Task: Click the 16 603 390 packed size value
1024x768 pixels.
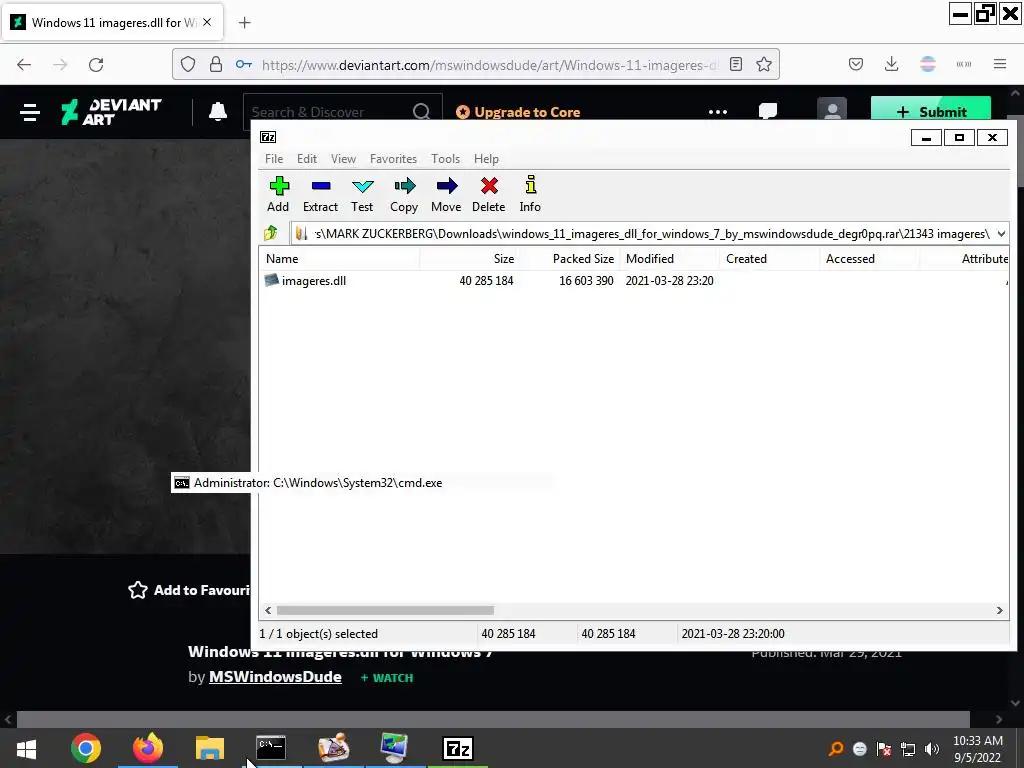Action: pos(586,281)
